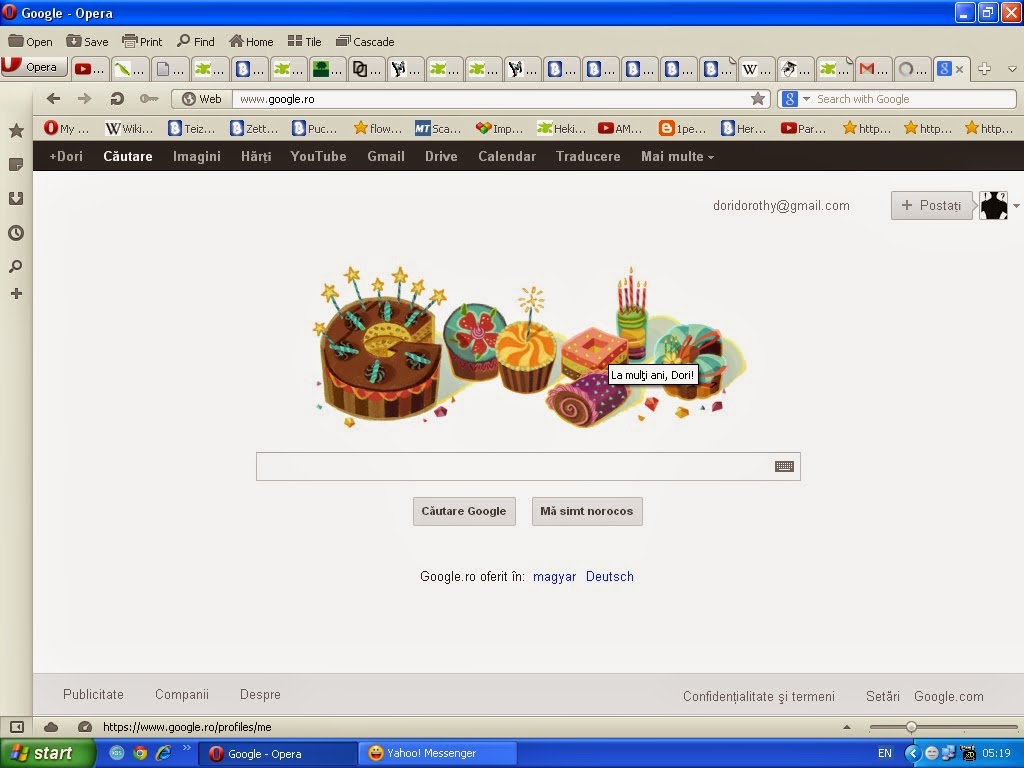Click Cascade in the main toolbar
Viewport: 1024px width, 768px height.
365,42
